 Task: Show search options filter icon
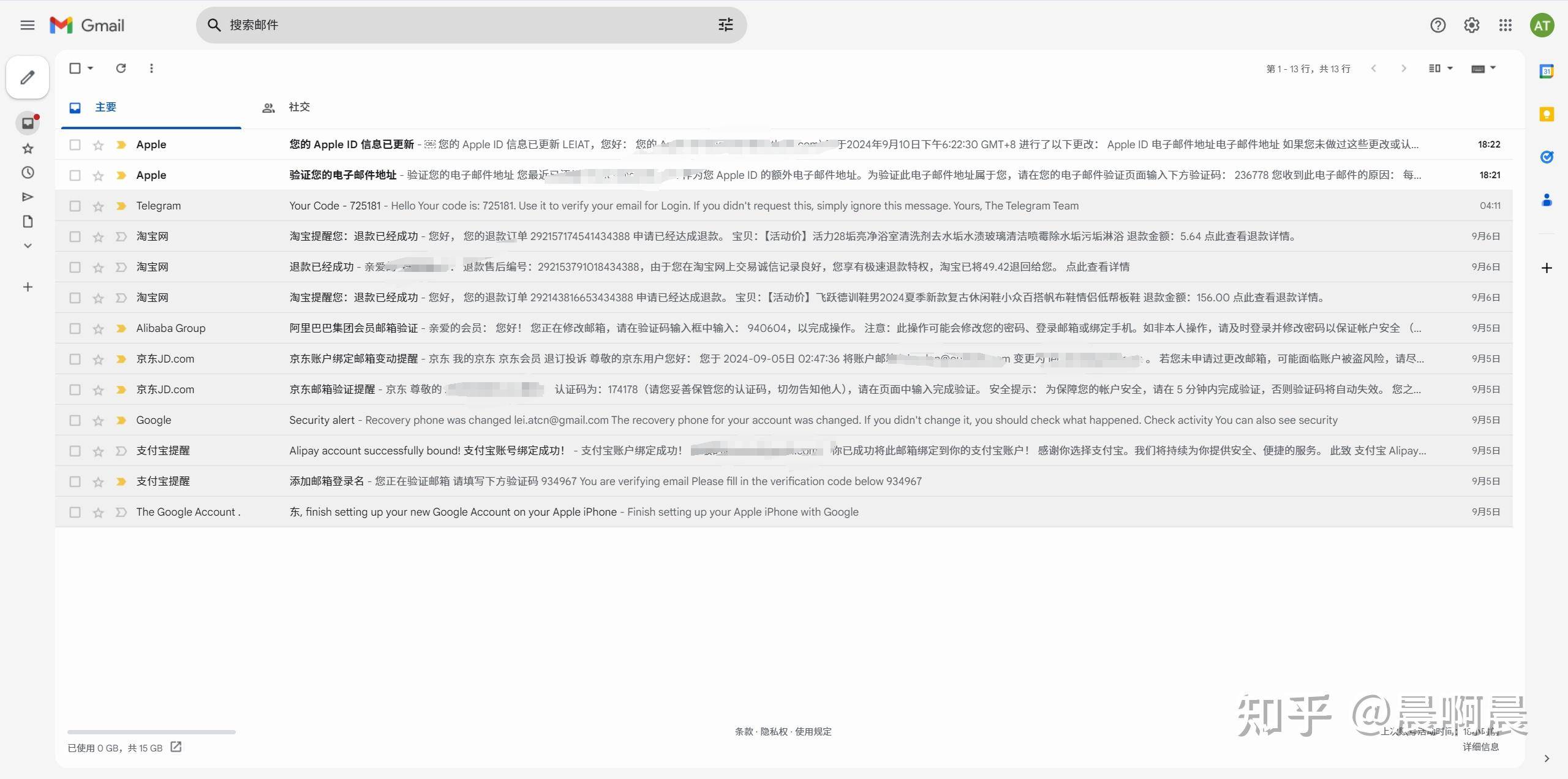point(726,25)
